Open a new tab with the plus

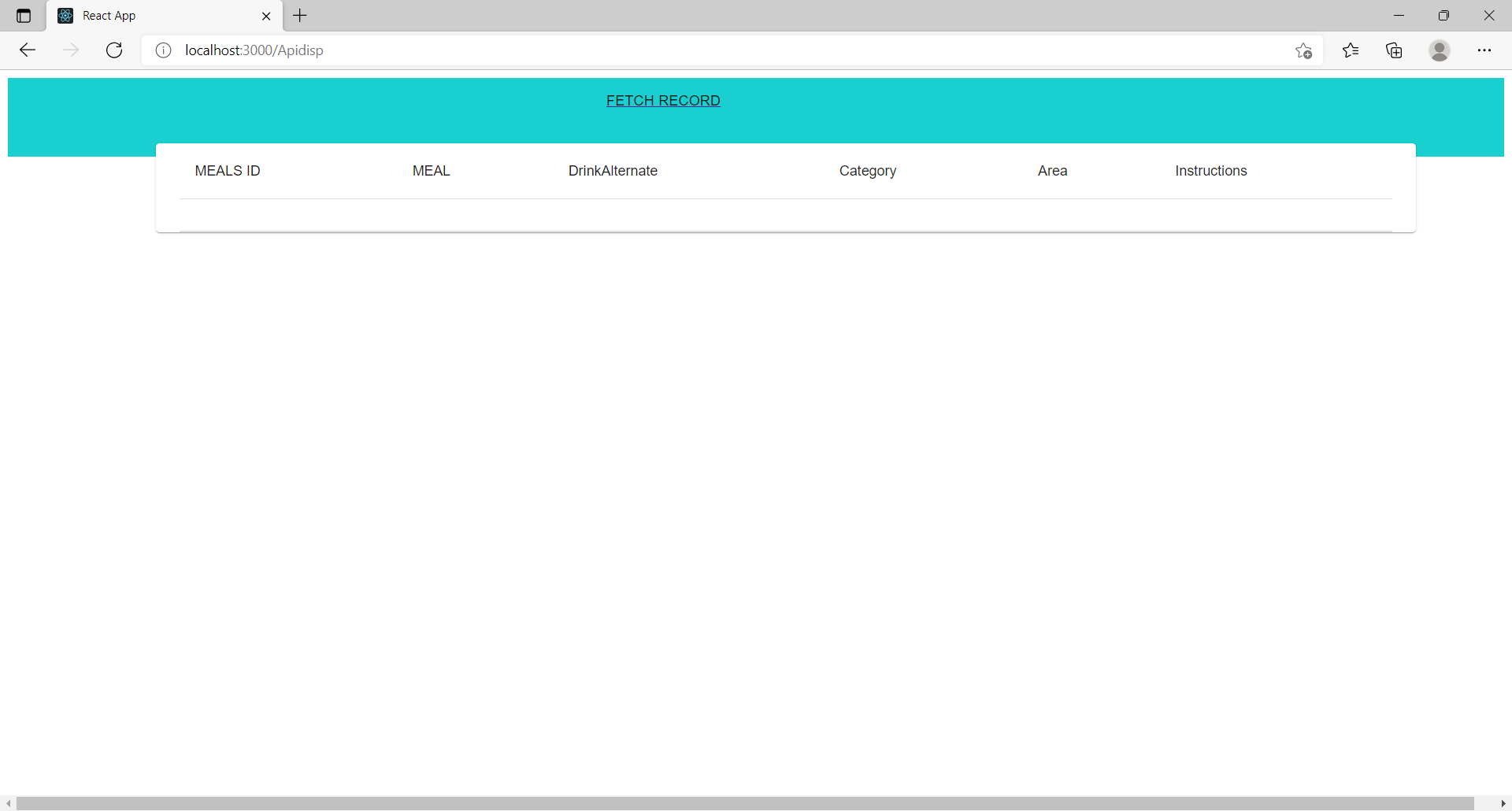click(x=300, y=16)
